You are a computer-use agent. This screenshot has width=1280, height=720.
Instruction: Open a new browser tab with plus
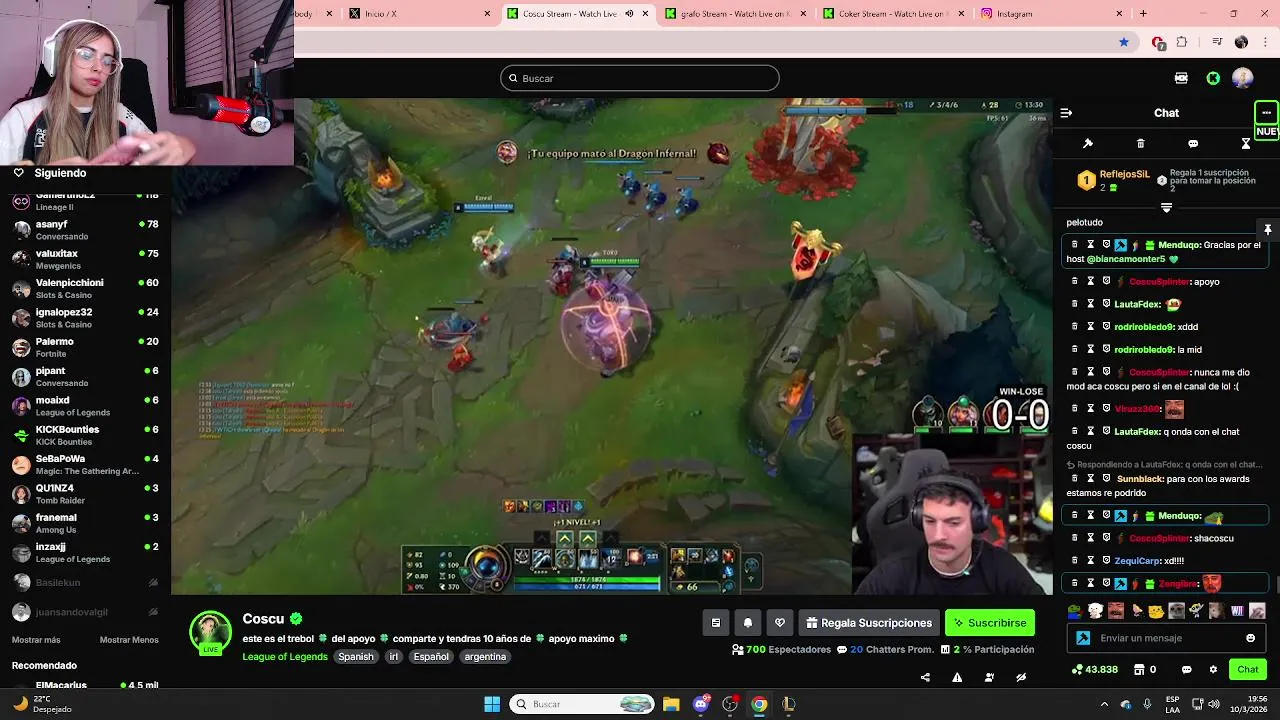coord(1143,14)
